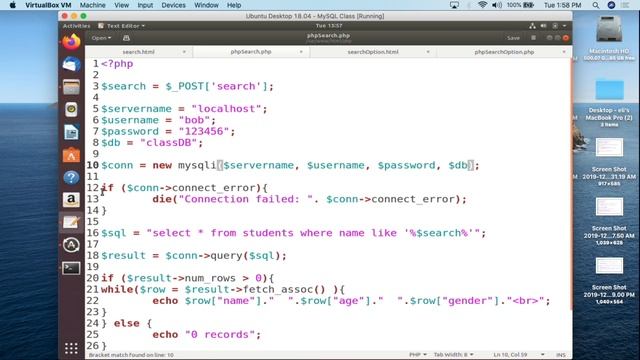
Task: Click the Text Editor dock icon
Action: [71, 222]
